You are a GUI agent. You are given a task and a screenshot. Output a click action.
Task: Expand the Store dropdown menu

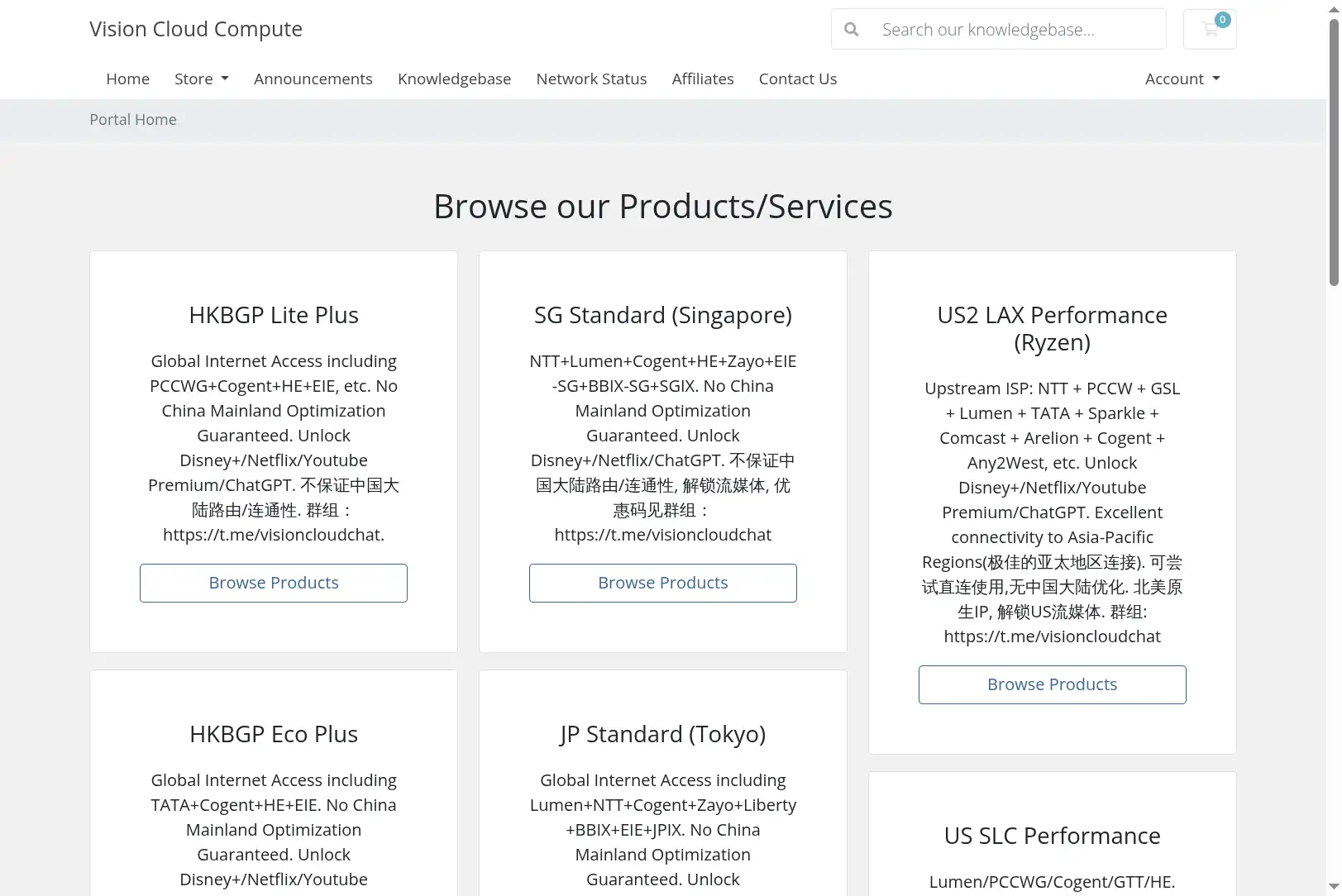pos(202,79)
